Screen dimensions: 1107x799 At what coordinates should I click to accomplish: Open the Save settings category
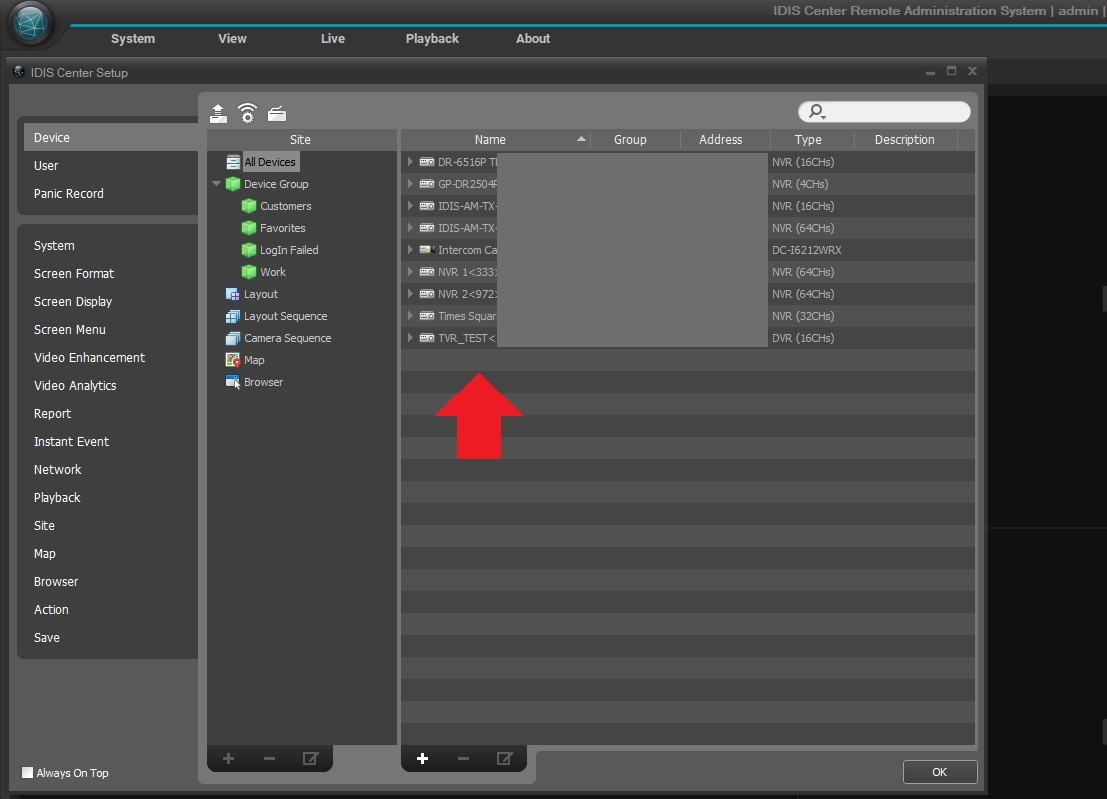(47, 638)
